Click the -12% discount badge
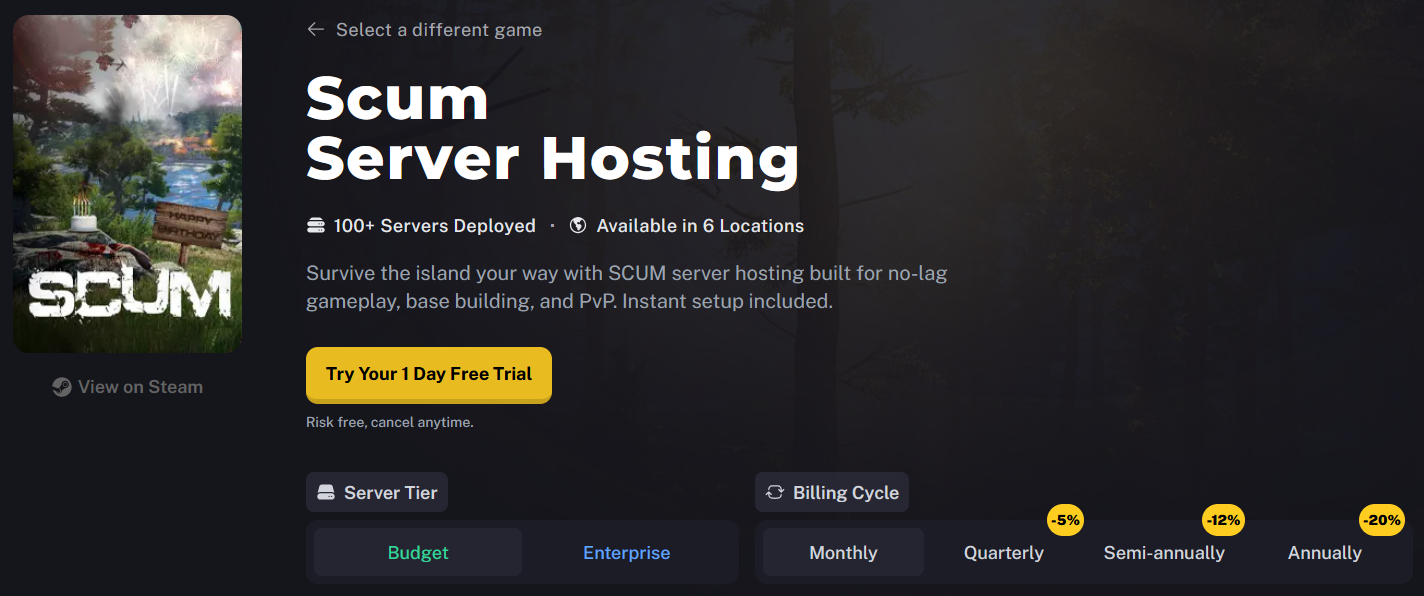The height and width of the screenshot is (596, 1424). pyautogui.click(x=1223, y=520)
